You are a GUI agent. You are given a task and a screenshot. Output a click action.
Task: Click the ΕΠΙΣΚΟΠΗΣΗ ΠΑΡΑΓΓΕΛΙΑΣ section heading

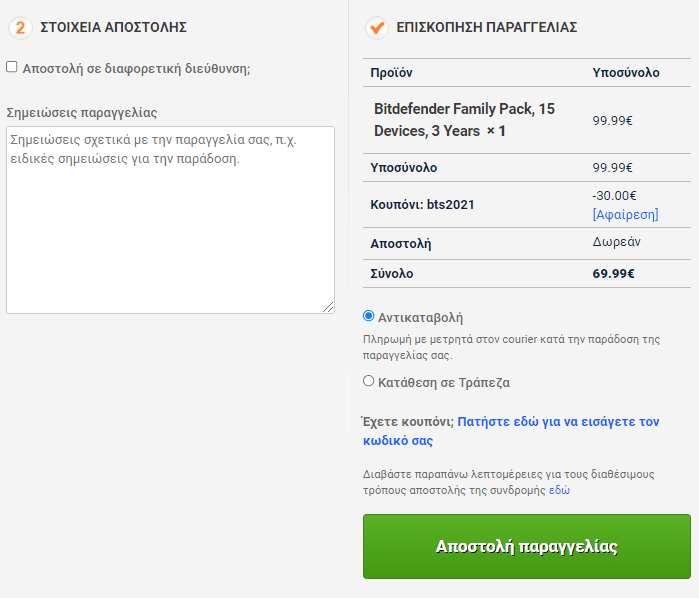pyautogui.click(x=486, y=27)
